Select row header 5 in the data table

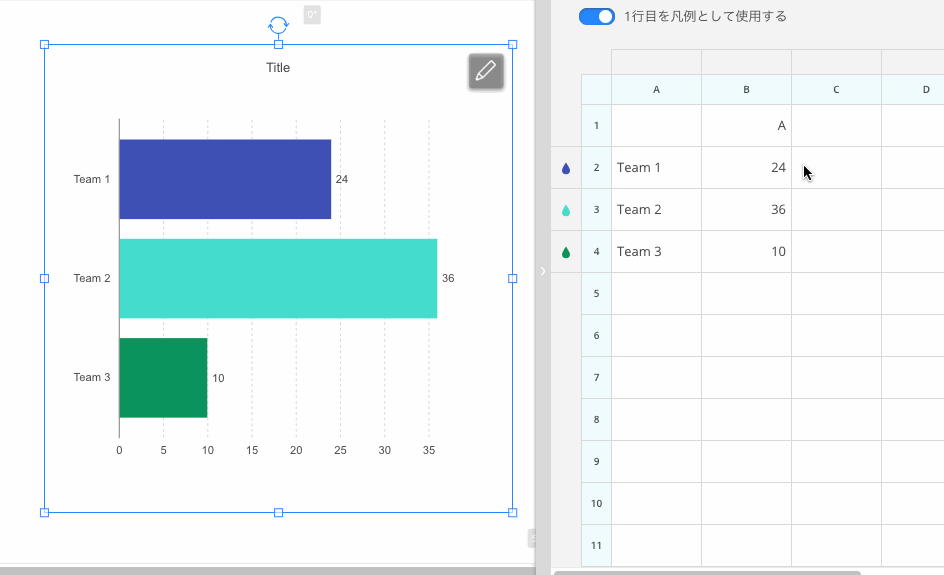(x=596, y=294)
